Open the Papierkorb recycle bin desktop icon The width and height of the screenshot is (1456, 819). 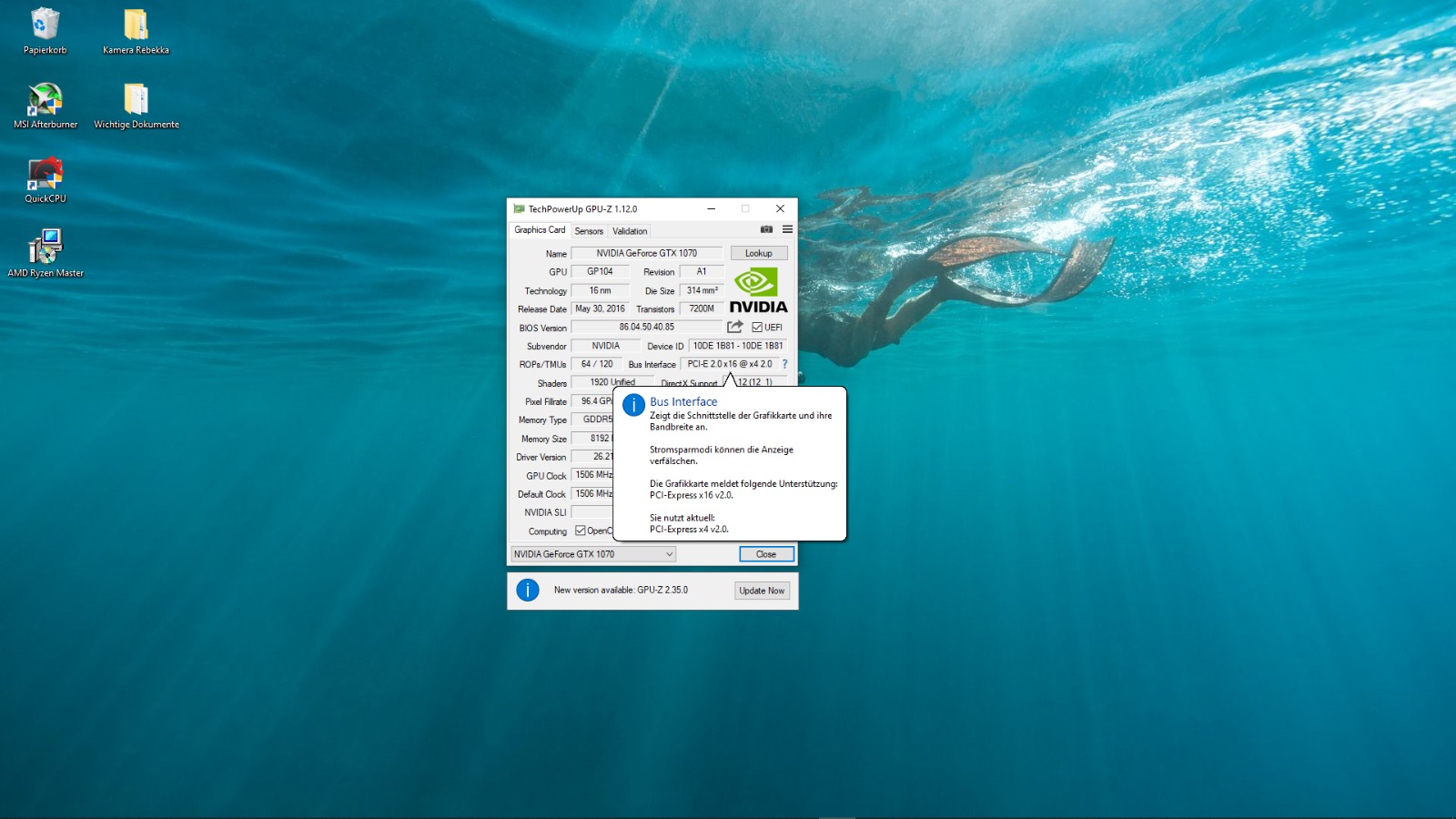45,31
